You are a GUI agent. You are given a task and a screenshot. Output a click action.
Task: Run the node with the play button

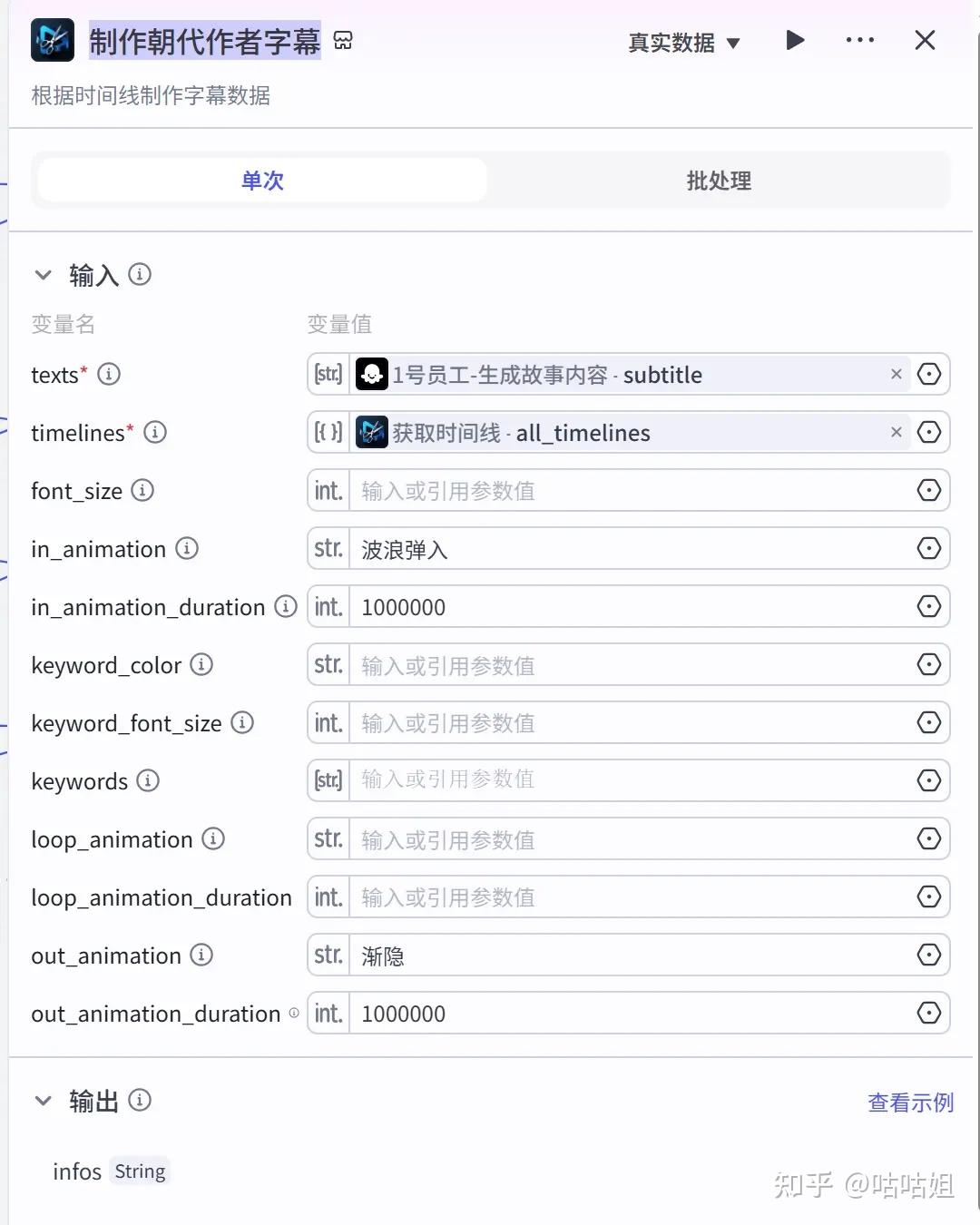pos(795,41)
